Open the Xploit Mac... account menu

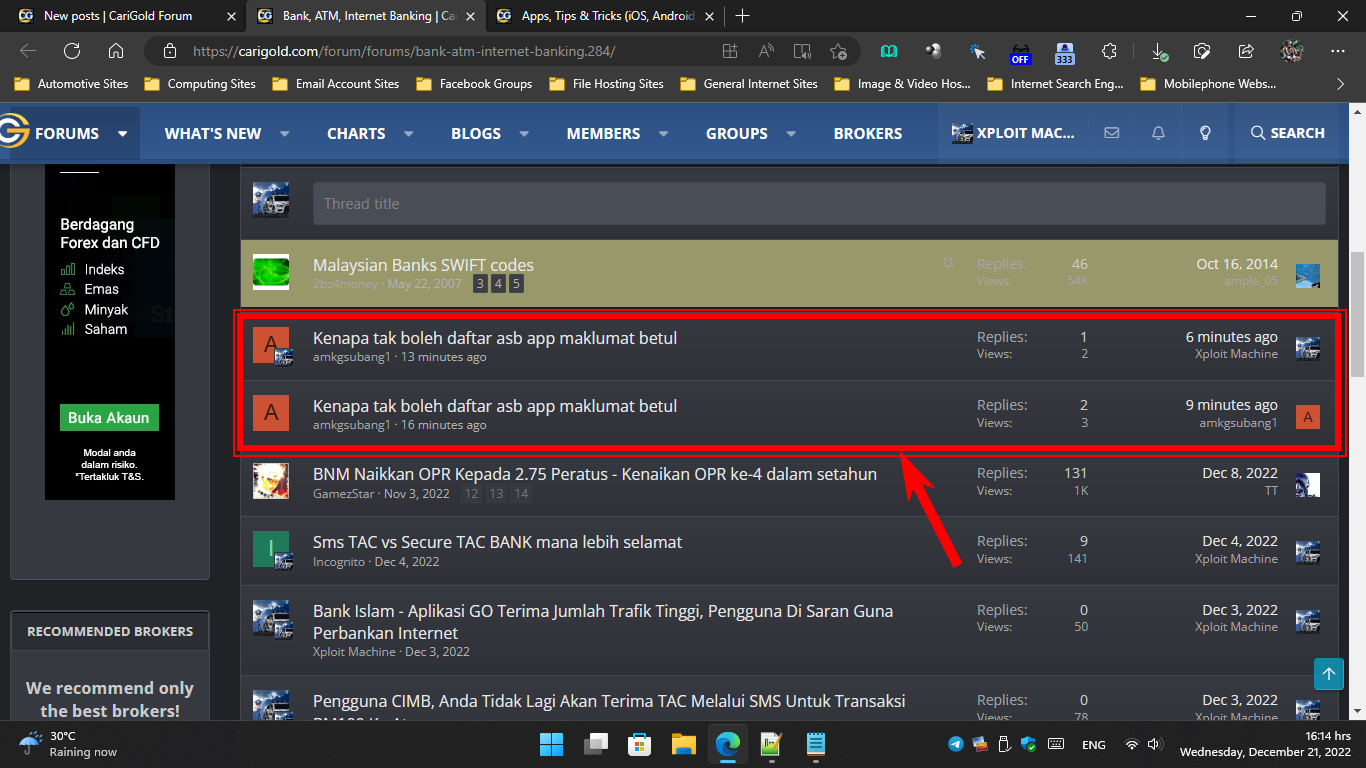click(1014, 133)
